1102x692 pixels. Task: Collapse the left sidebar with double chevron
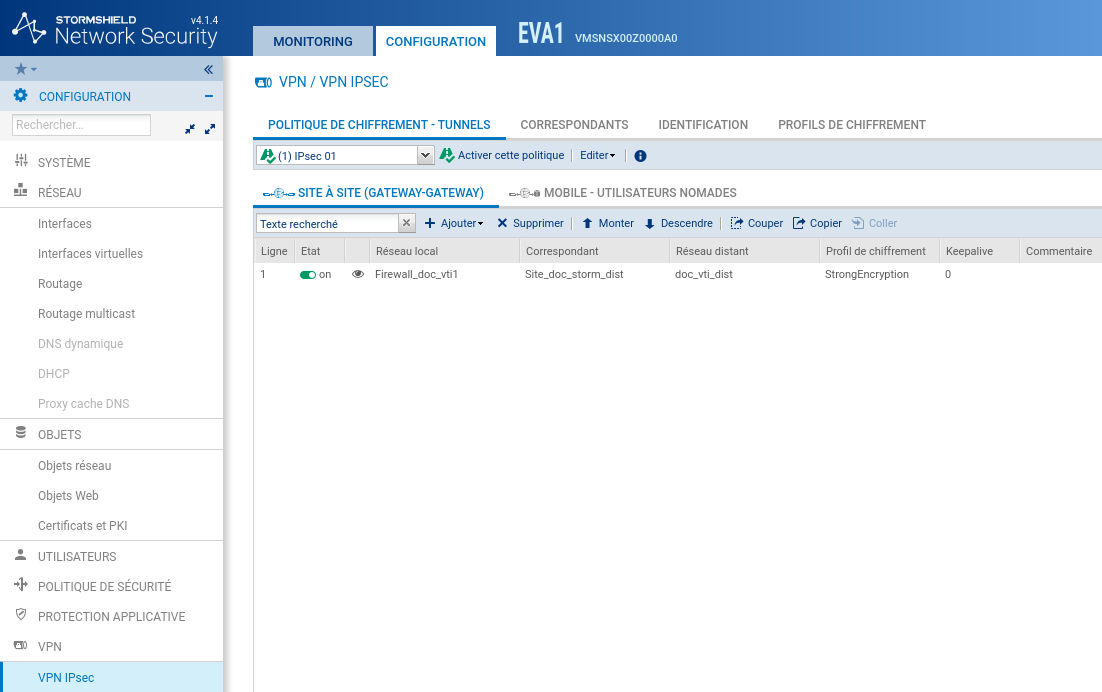pos(208,70)
